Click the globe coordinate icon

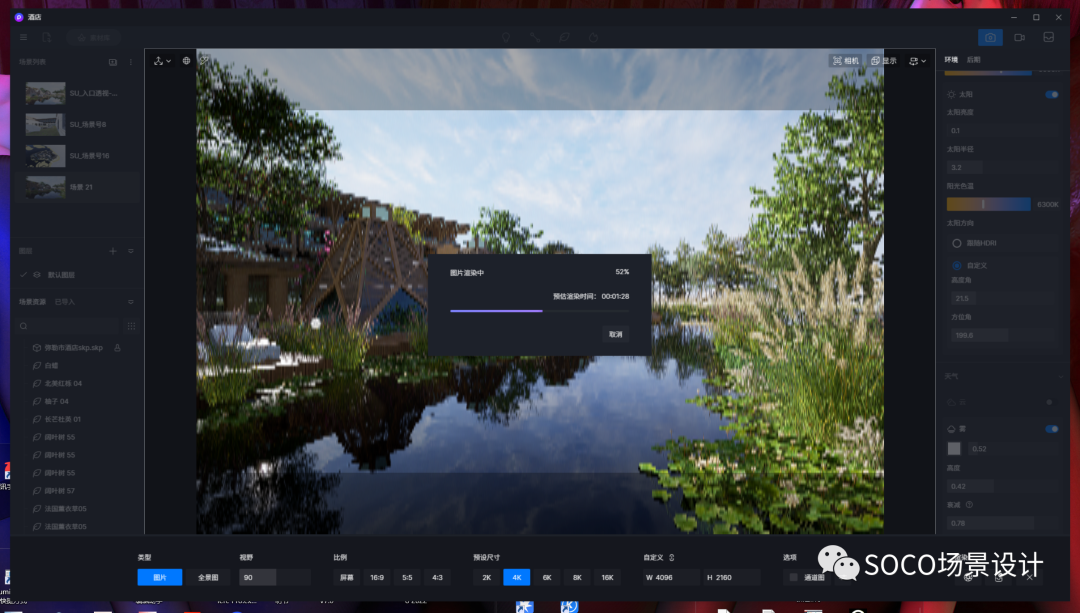186,61
